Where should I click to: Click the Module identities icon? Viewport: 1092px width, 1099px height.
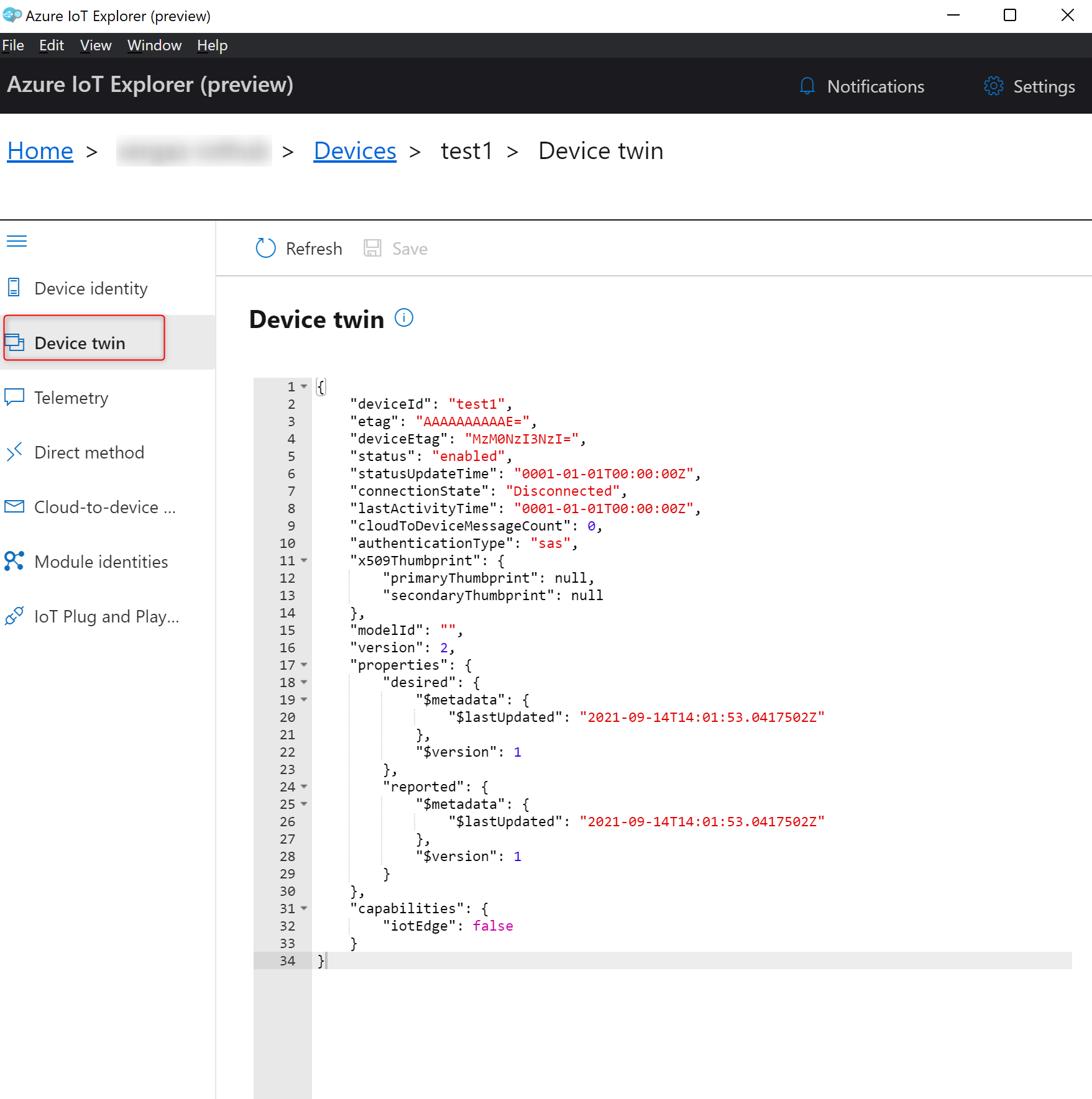pyautogui.click(x=14, y=561)
